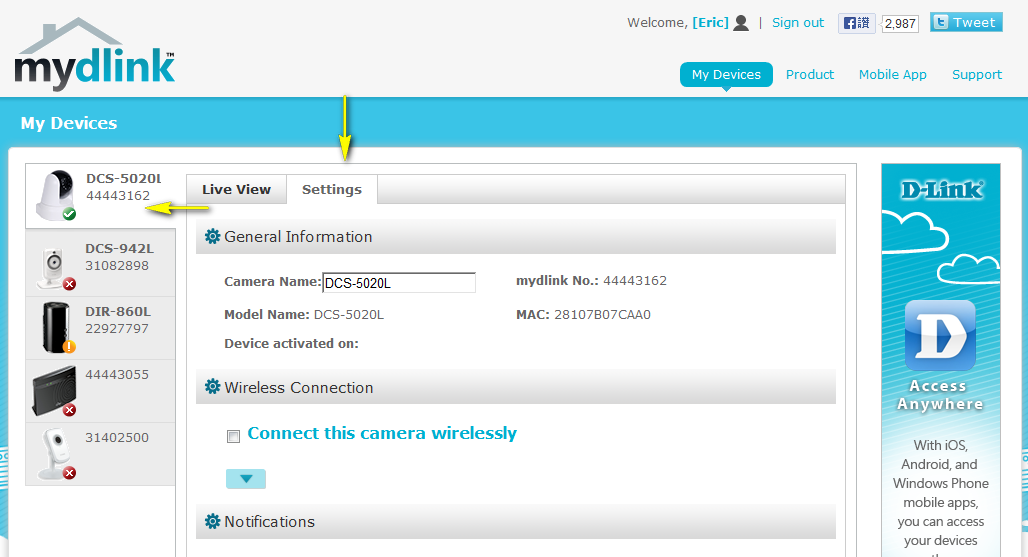Click the My Devices page heading
This screenshot has width=1028, height=557.
[69, 123]
